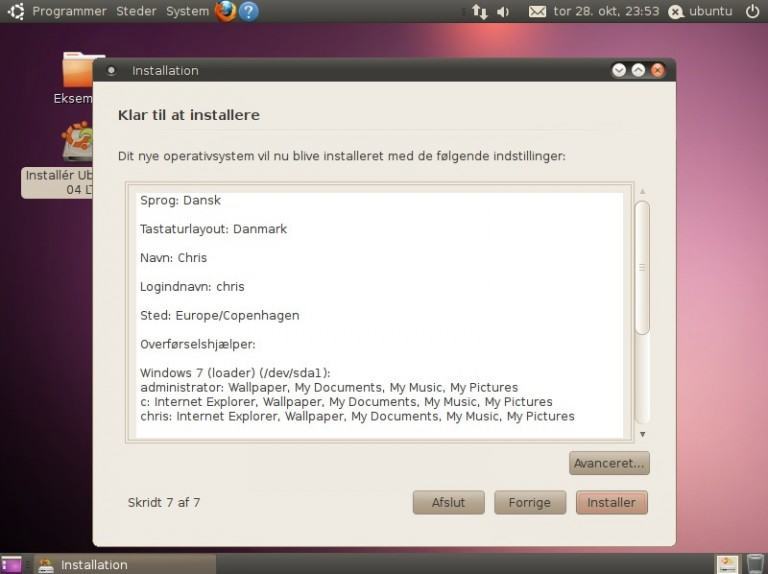Open the clock showing tor 28. okt, 23:53
Image resolution: width=768 pixels, height=574 pixels.
click(x=606, y=11)
